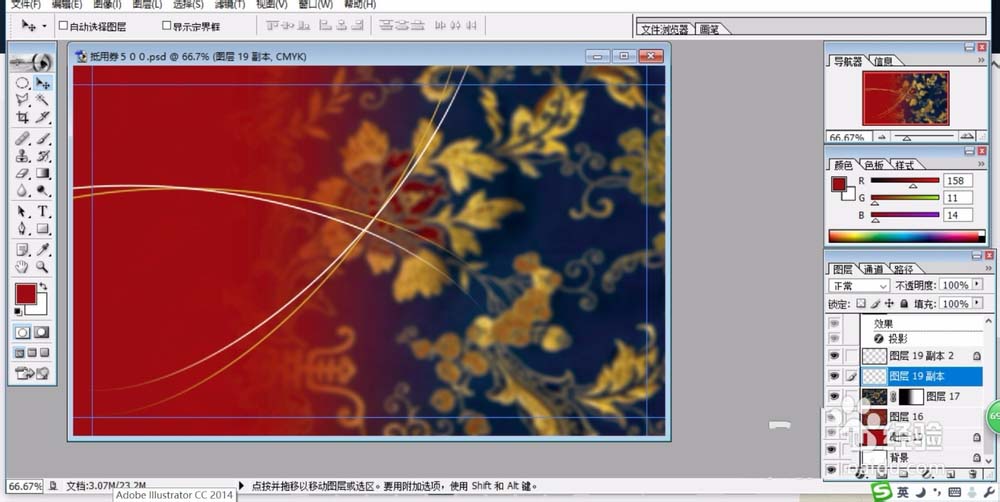Select the Gradient tool
The height and width of the screenshot is (502, 1000).
pyautogui.click(x=43, y=173)
